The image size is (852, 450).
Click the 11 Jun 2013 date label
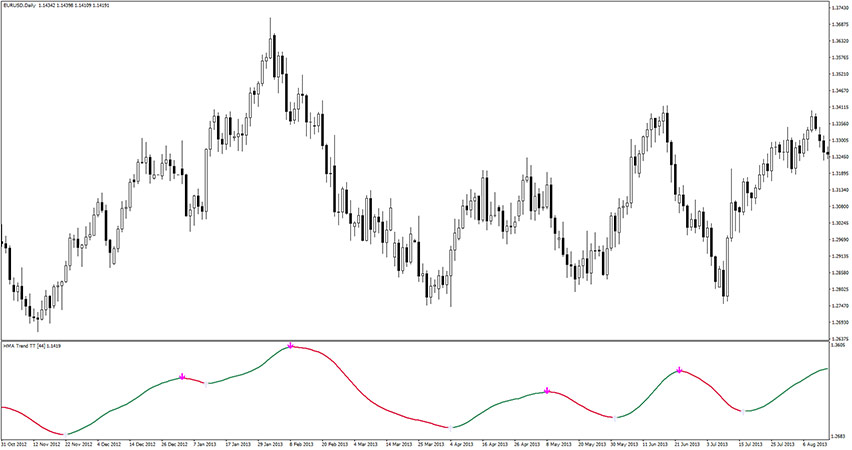coord(655,444)
